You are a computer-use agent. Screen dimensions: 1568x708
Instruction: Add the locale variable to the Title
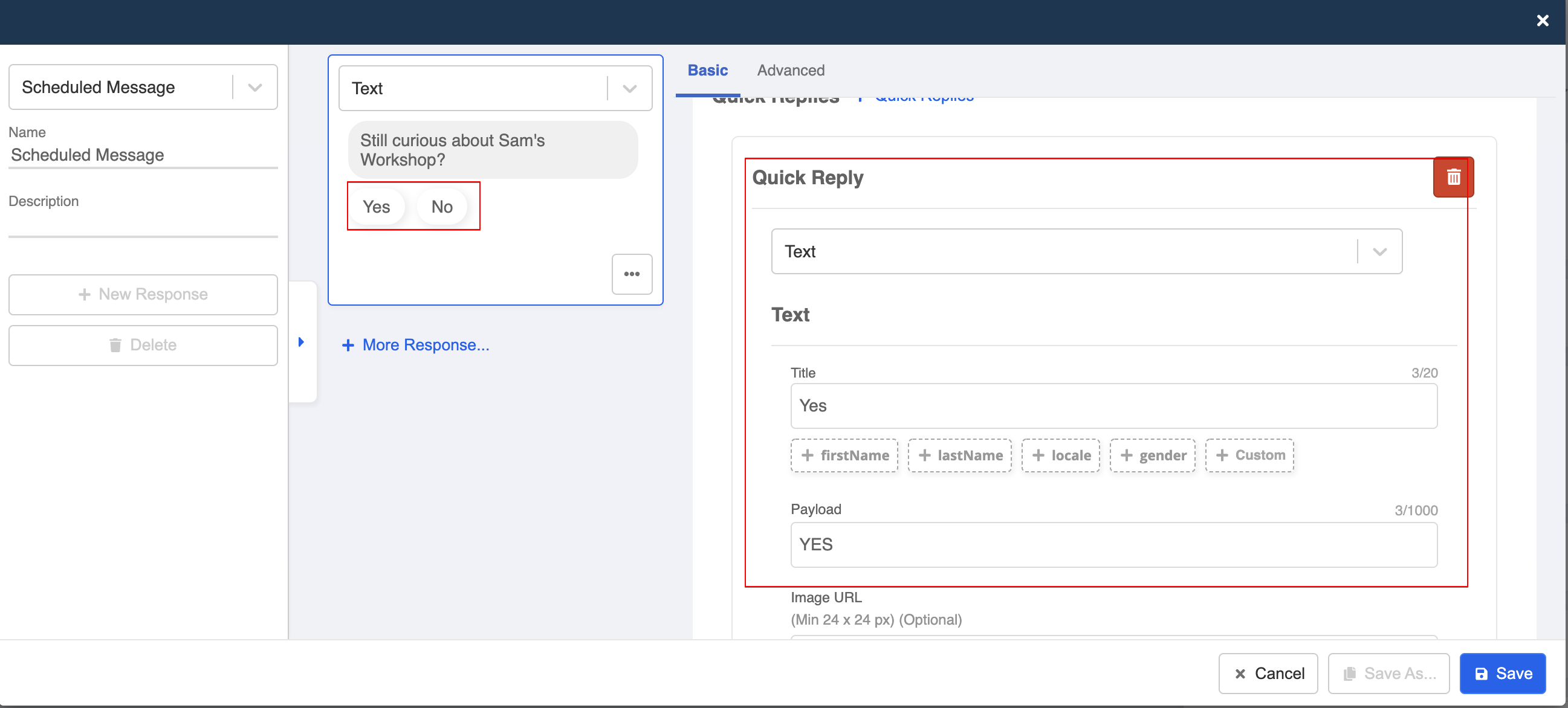click(x=1060, y=455)
